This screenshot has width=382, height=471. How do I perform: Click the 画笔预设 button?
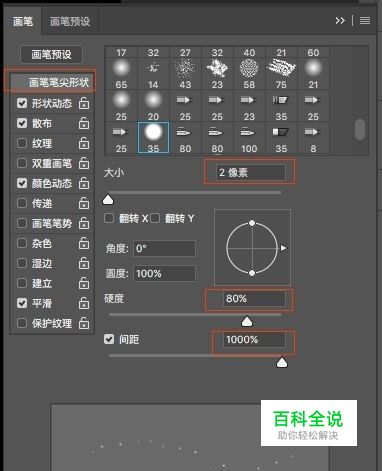pyautogui.click(x=51, y=54)
